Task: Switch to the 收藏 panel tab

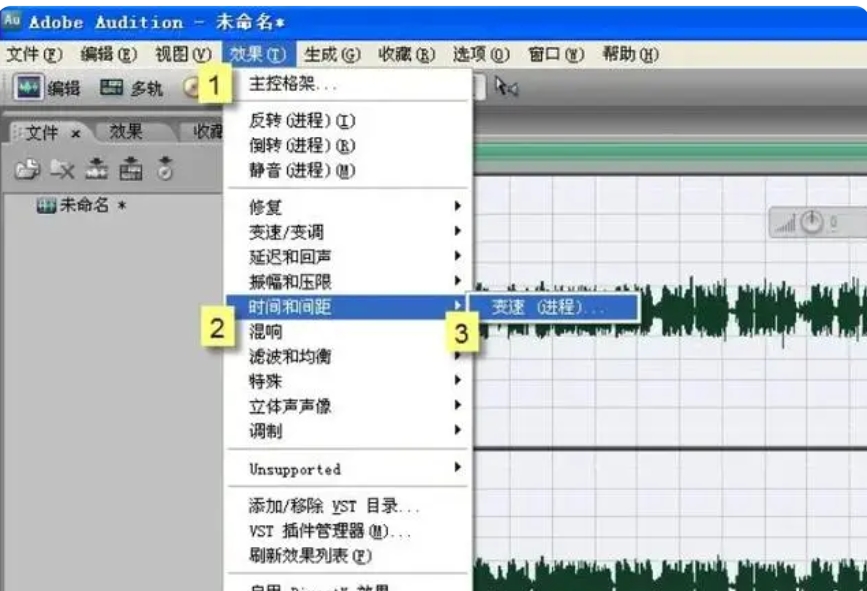Action: 207,132
